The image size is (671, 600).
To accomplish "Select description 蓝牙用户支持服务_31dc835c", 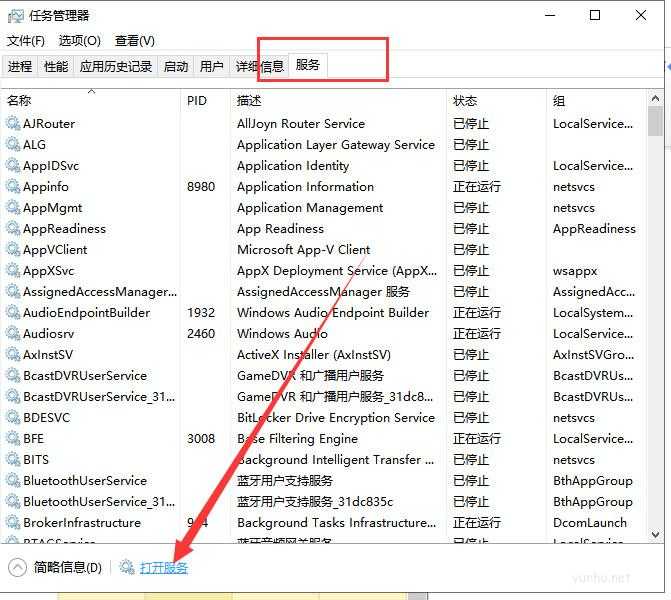I will click(315, 501).
